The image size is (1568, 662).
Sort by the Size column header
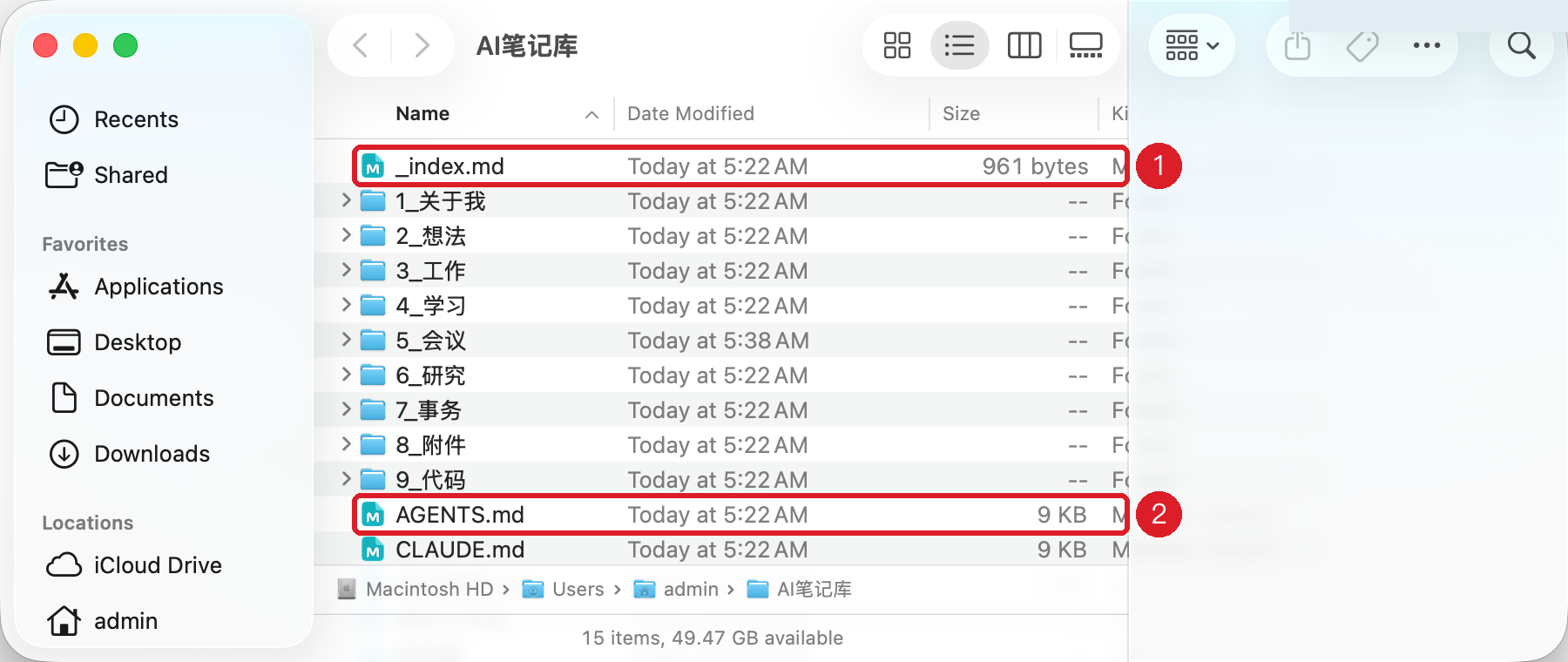point(961,113)
